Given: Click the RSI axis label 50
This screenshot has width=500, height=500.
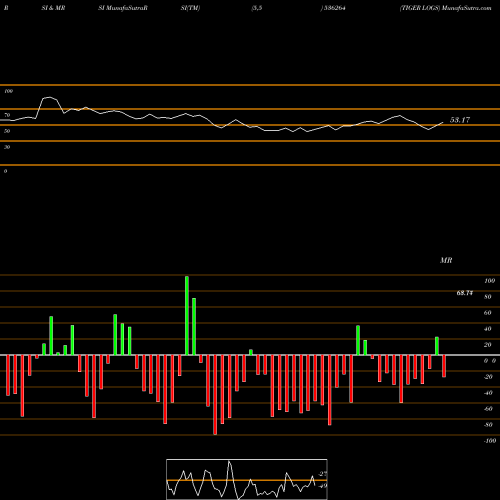Looking at the screenshot, I should 7,131.
